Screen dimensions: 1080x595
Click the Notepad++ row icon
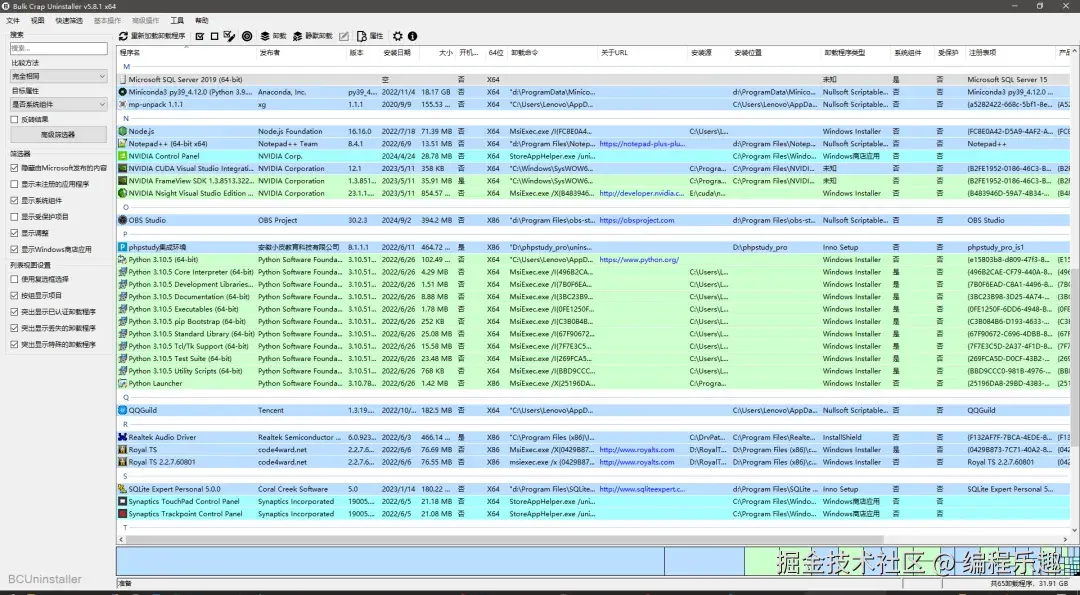point(123,143)
